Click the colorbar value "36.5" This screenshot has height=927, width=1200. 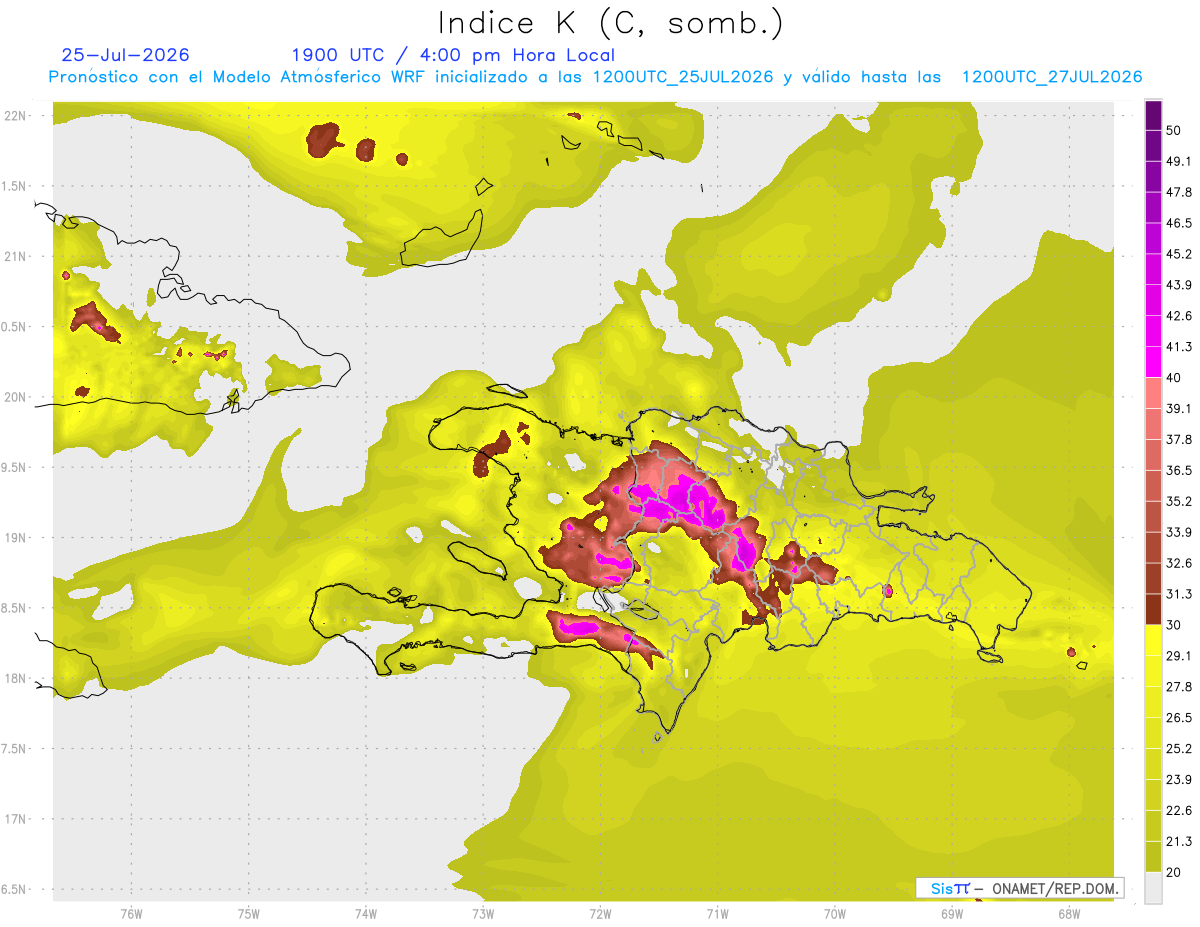[1179, 470]
